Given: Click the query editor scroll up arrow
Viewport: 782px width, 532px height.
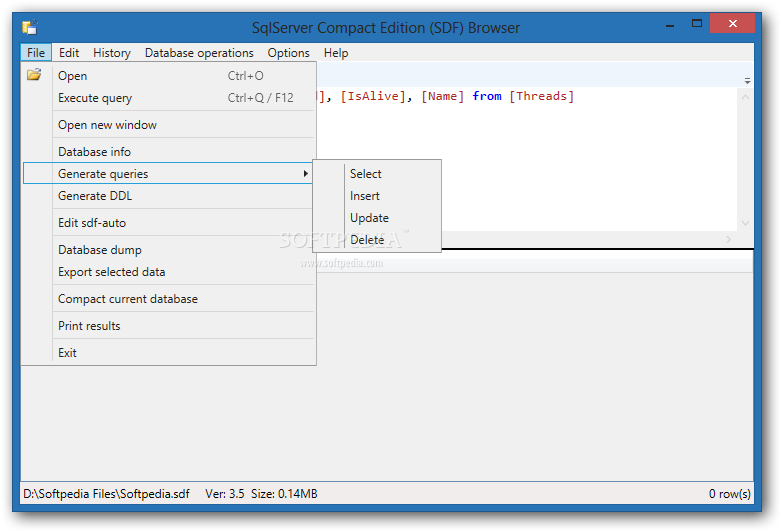Looking at the screenshot, I should pyautogui.click(x=746, y=97).
